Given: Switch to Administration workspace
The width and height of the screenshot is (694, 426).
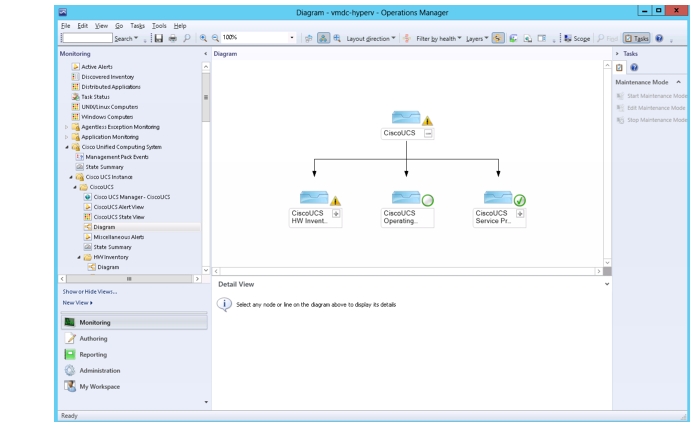Looking at the screenshot, I should (134, 371).
